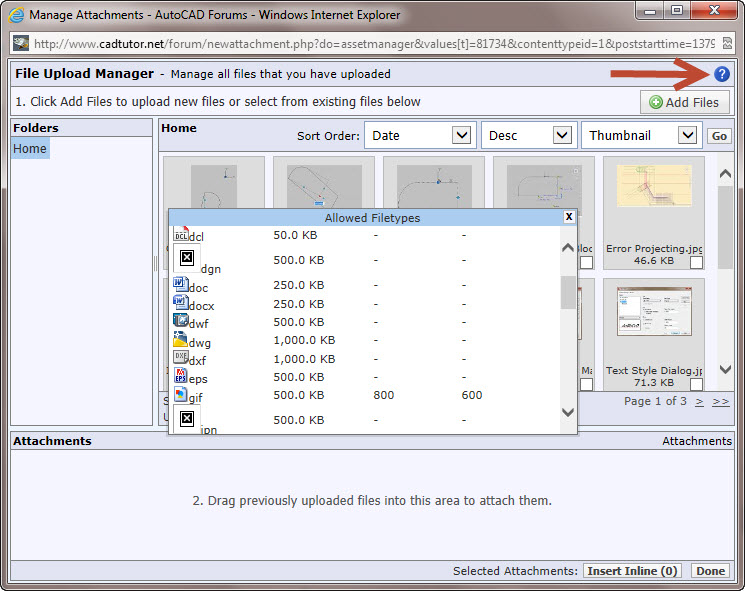Image resolution: width=745 pixels, height=591 pixels.
Task: Tick the checkbox of the fourth top-row thumbnail
Action: [586, 262]
